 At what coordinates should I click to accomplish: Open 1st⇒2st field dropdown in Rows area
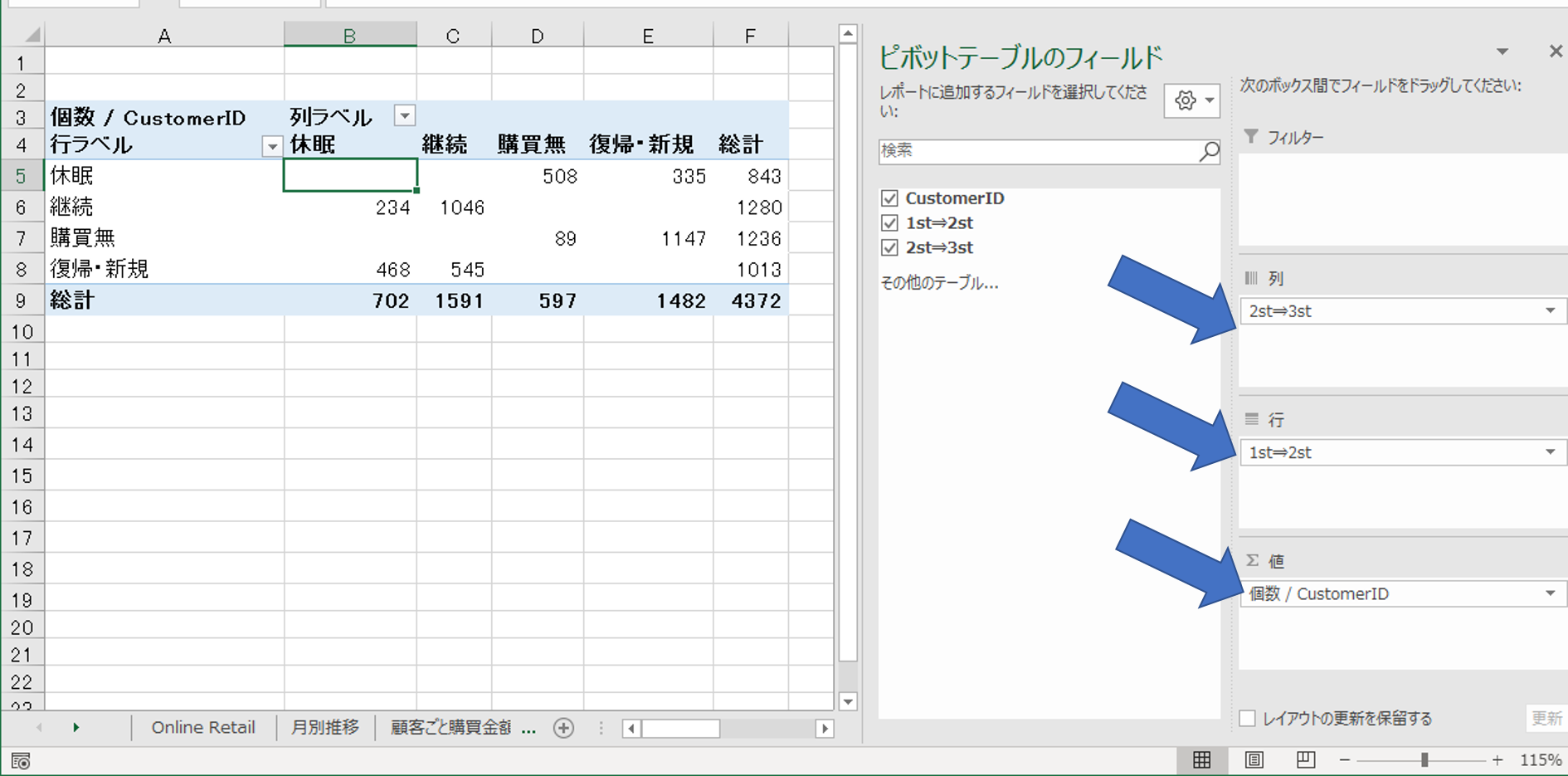[x=1550, y=452]
